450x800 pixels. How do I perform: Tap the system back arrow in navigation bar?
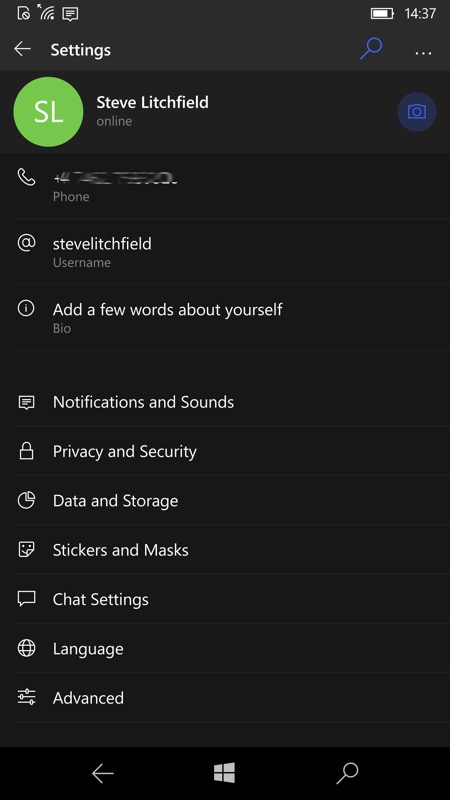(x=102, y=773)
